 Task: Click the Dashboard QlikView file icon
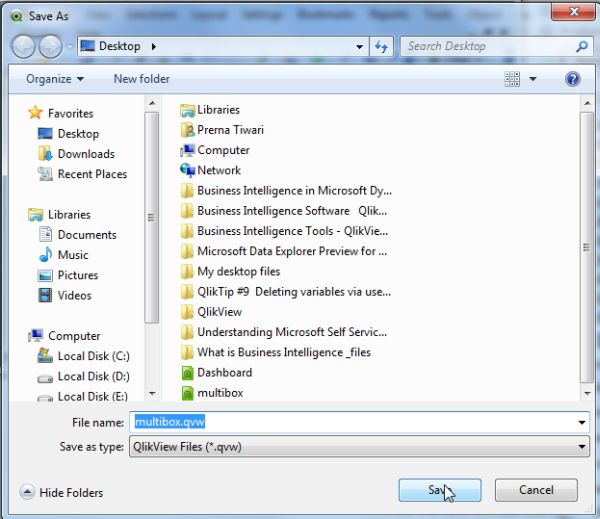click(x=188, y=373)
